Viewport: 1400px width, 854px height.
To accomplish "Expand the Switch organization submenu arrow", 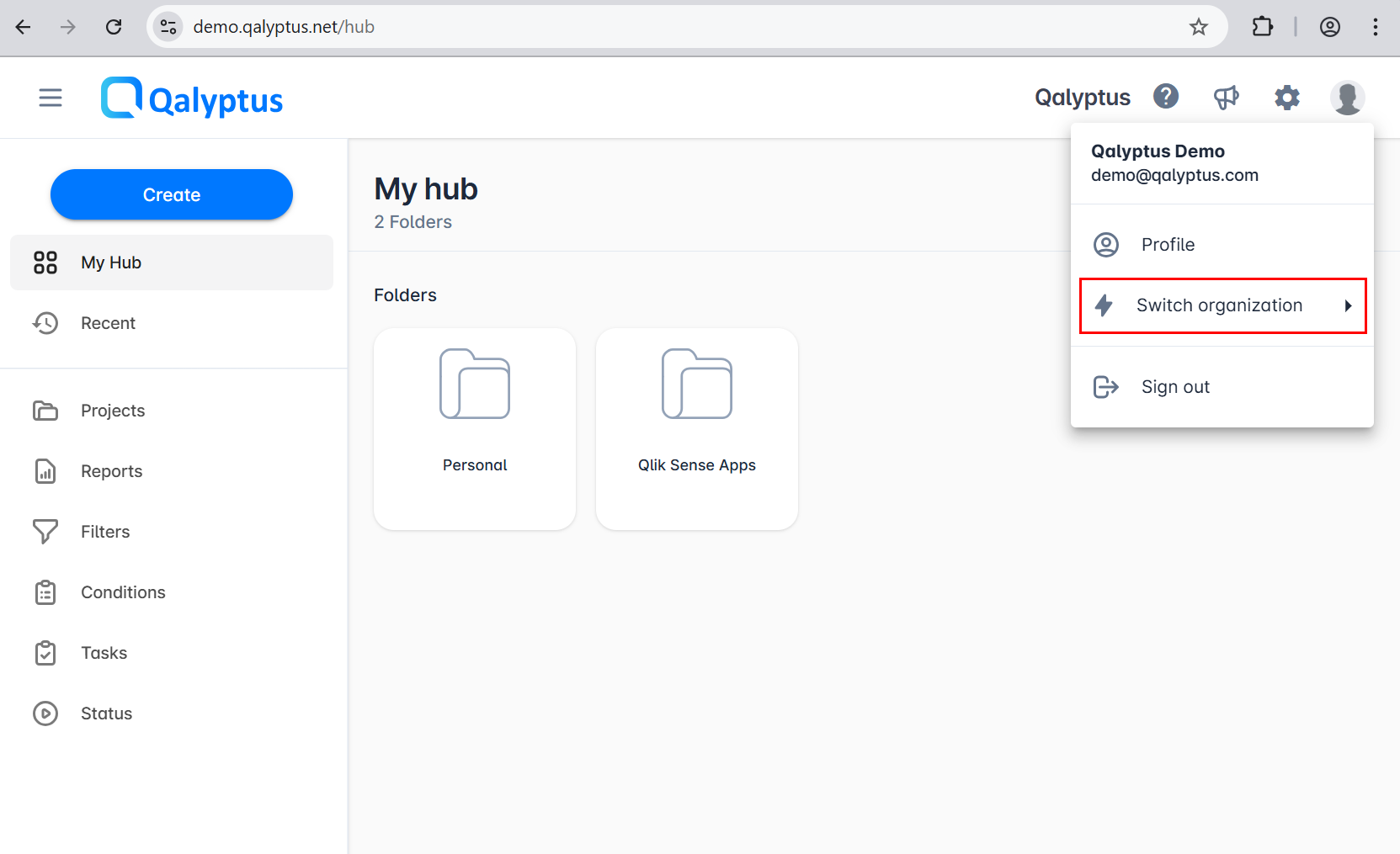I will [x=1348, y=305].
